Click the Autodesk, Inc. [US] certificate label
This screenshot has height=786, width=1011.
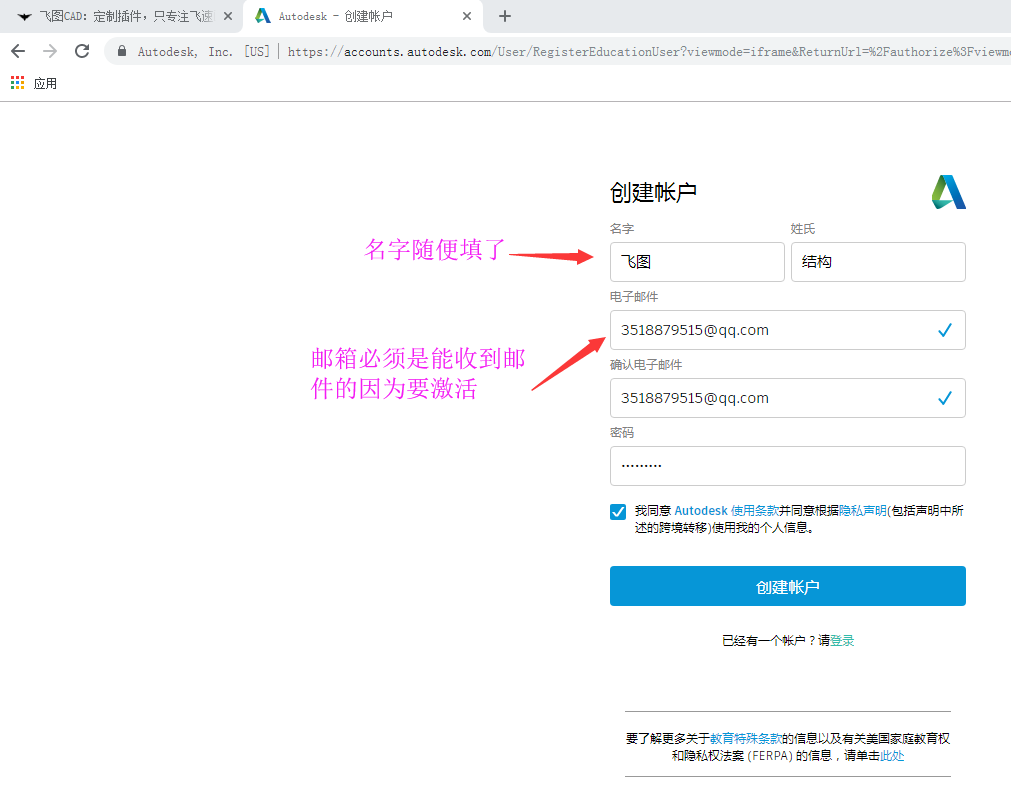tap(203, 52)
